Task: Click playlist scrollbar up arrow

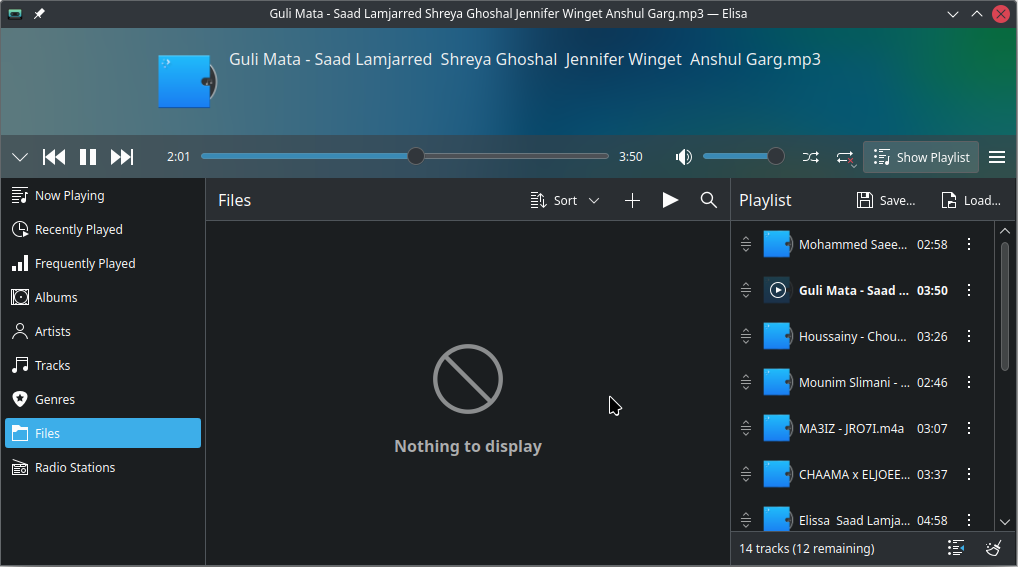Action: pyautogui.click(x=1005, y=231)
